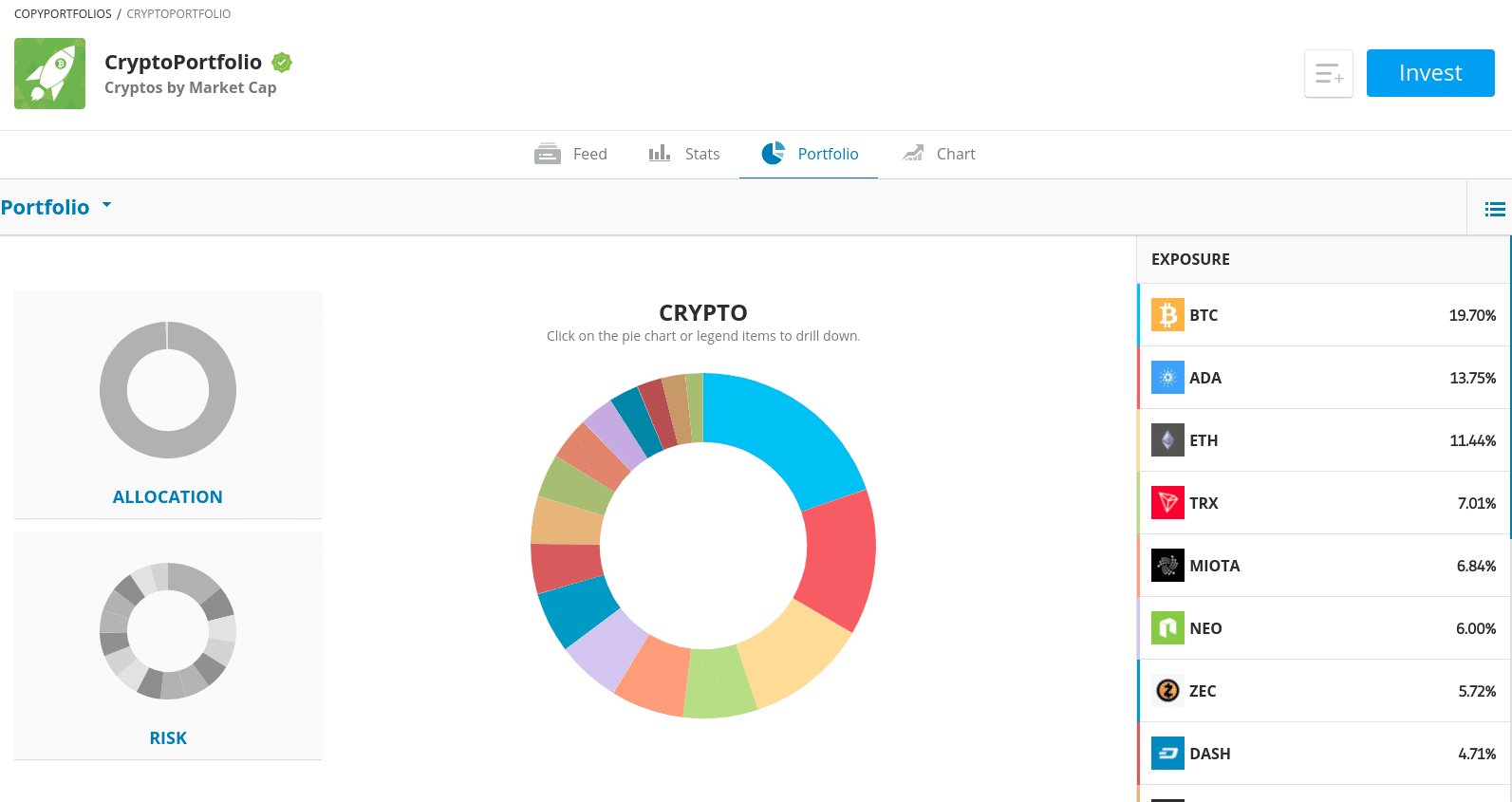Click the CRYPTO chart title
Viewport: 1512px width, 802px height.
(x=703, y=312)
